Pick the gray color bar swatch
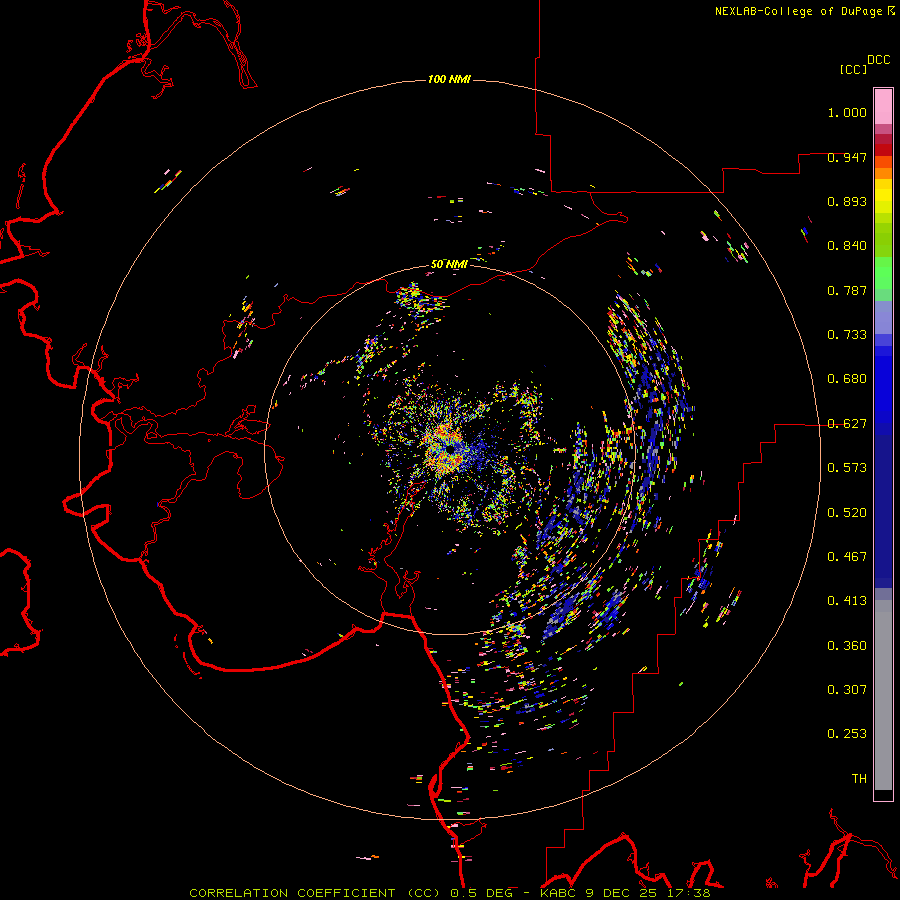Screen dimensions: 900x900 [883, 695]
